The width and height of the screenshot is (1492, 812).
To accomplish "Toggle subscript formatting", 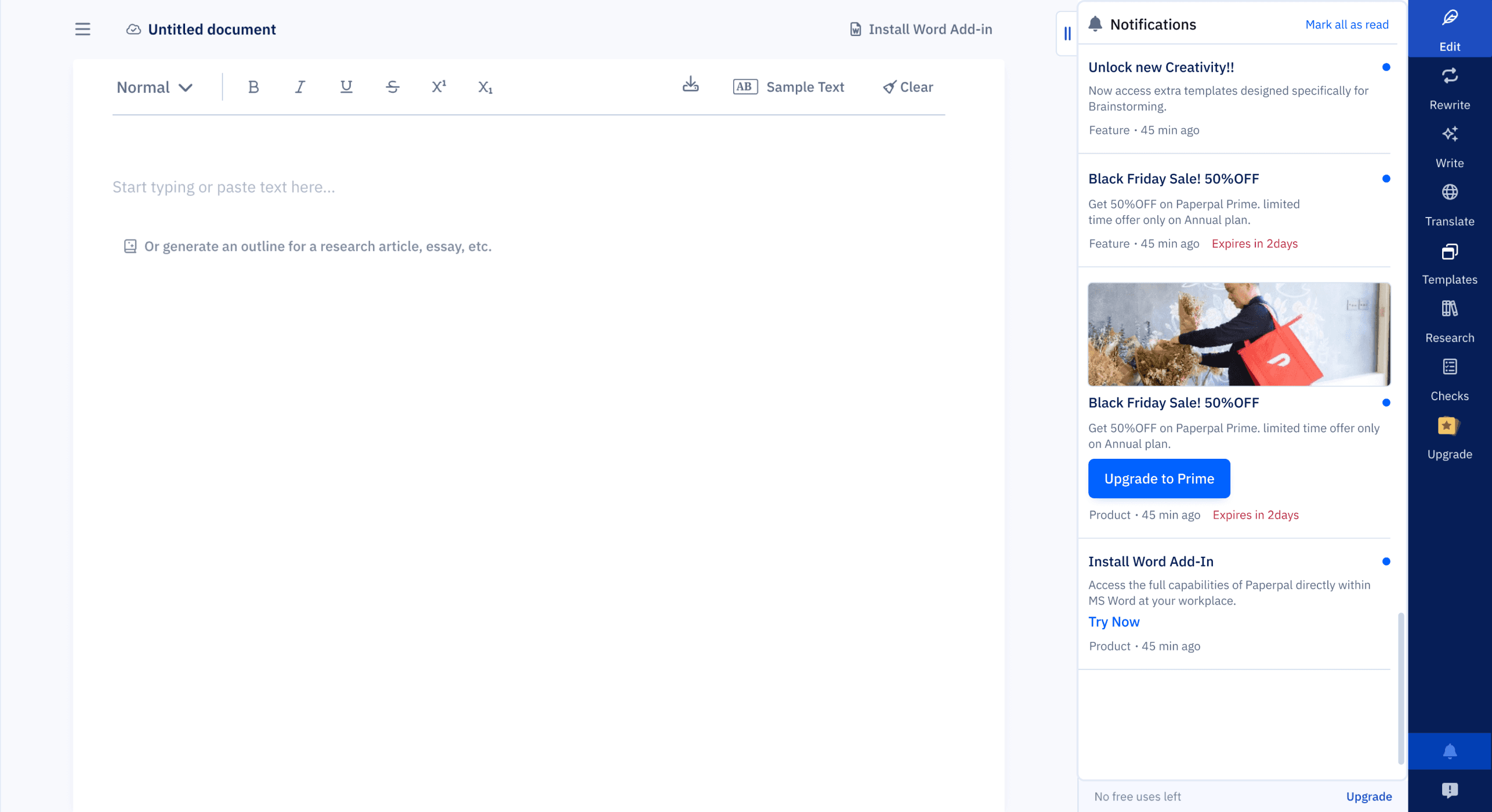I will (485, 87).
